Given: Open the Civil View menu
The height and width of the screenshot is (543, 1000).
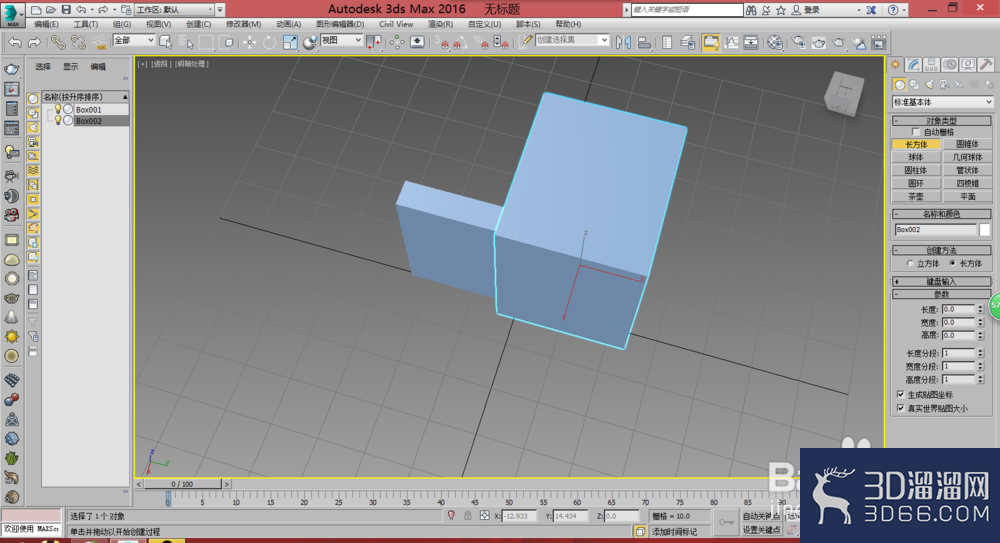Looking at the screenshot, I should (396, 24).
